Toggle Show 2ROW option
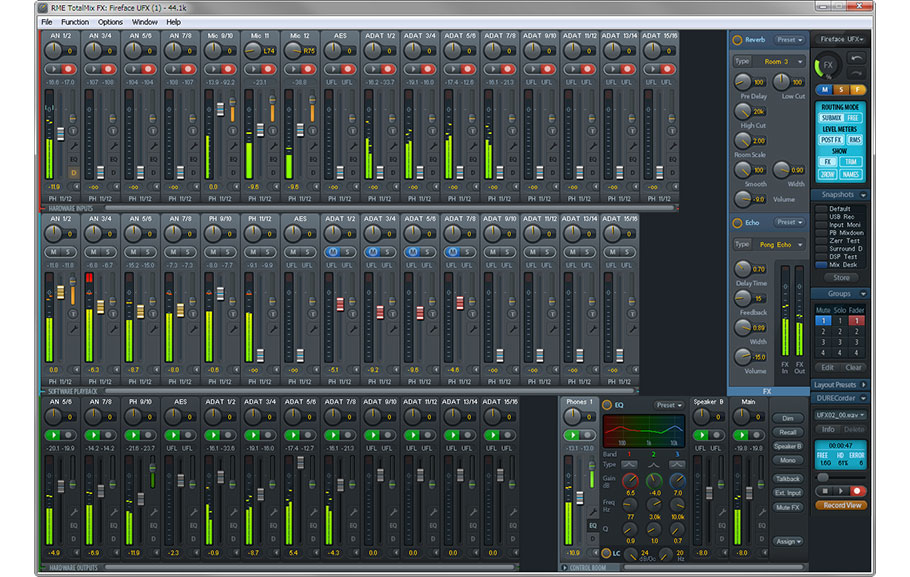This screenshot has width=910, height=577. point(828,174)
